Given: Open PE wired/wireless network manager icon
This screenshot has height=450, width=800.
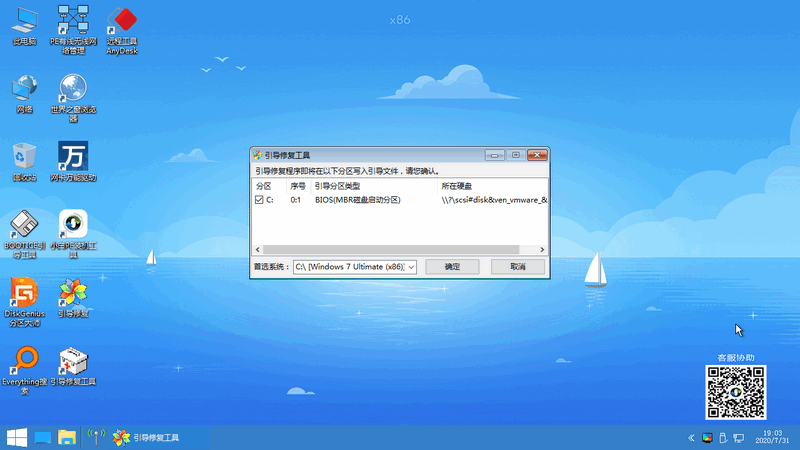Looking at the screenshot, I should pyautogui.click(x=73, y=22).
